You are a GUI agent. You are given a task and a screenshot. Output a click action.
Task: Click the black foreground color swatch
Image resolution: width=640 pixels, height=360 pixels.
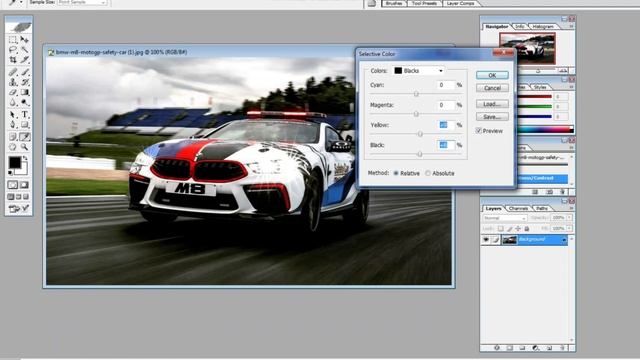(14, 162)
